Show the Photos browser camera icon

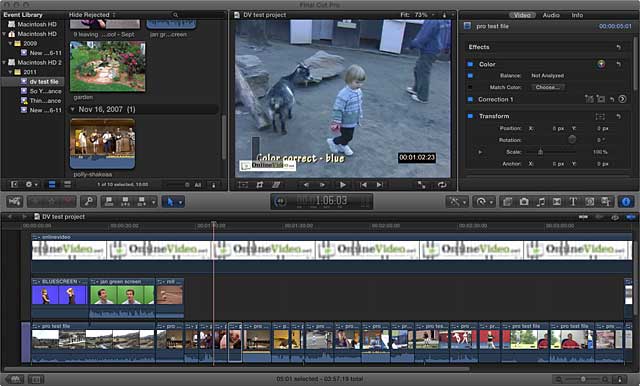click(524, 202)
